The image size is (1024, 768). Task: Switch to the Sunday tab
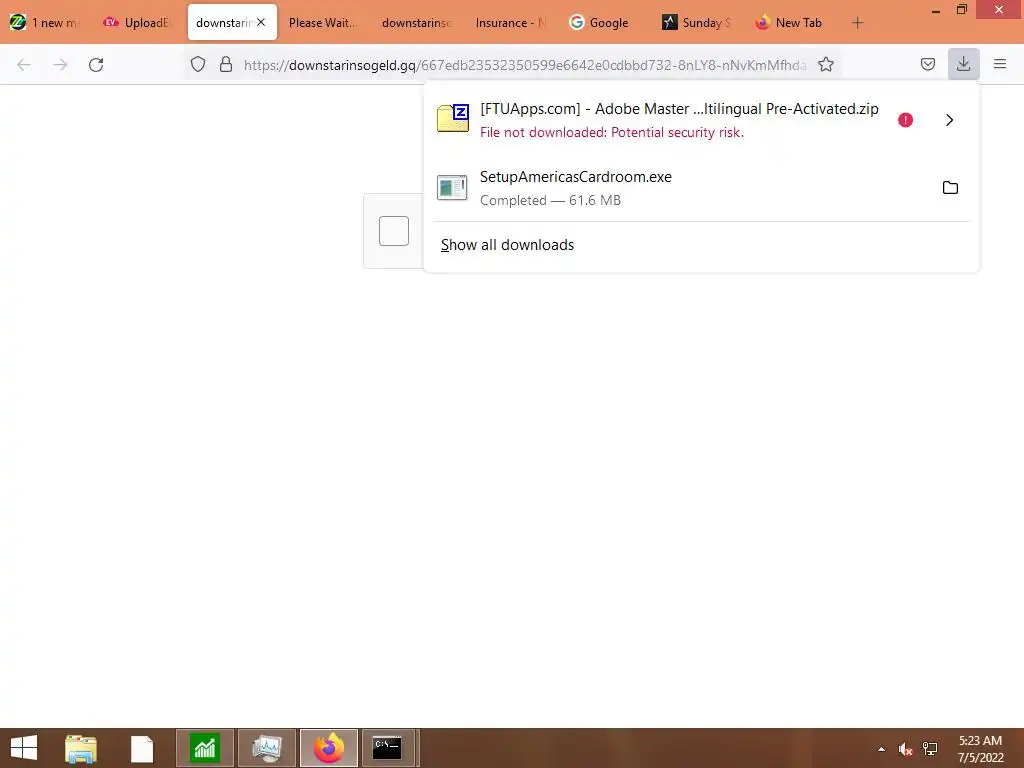click(x=696, y=23)
